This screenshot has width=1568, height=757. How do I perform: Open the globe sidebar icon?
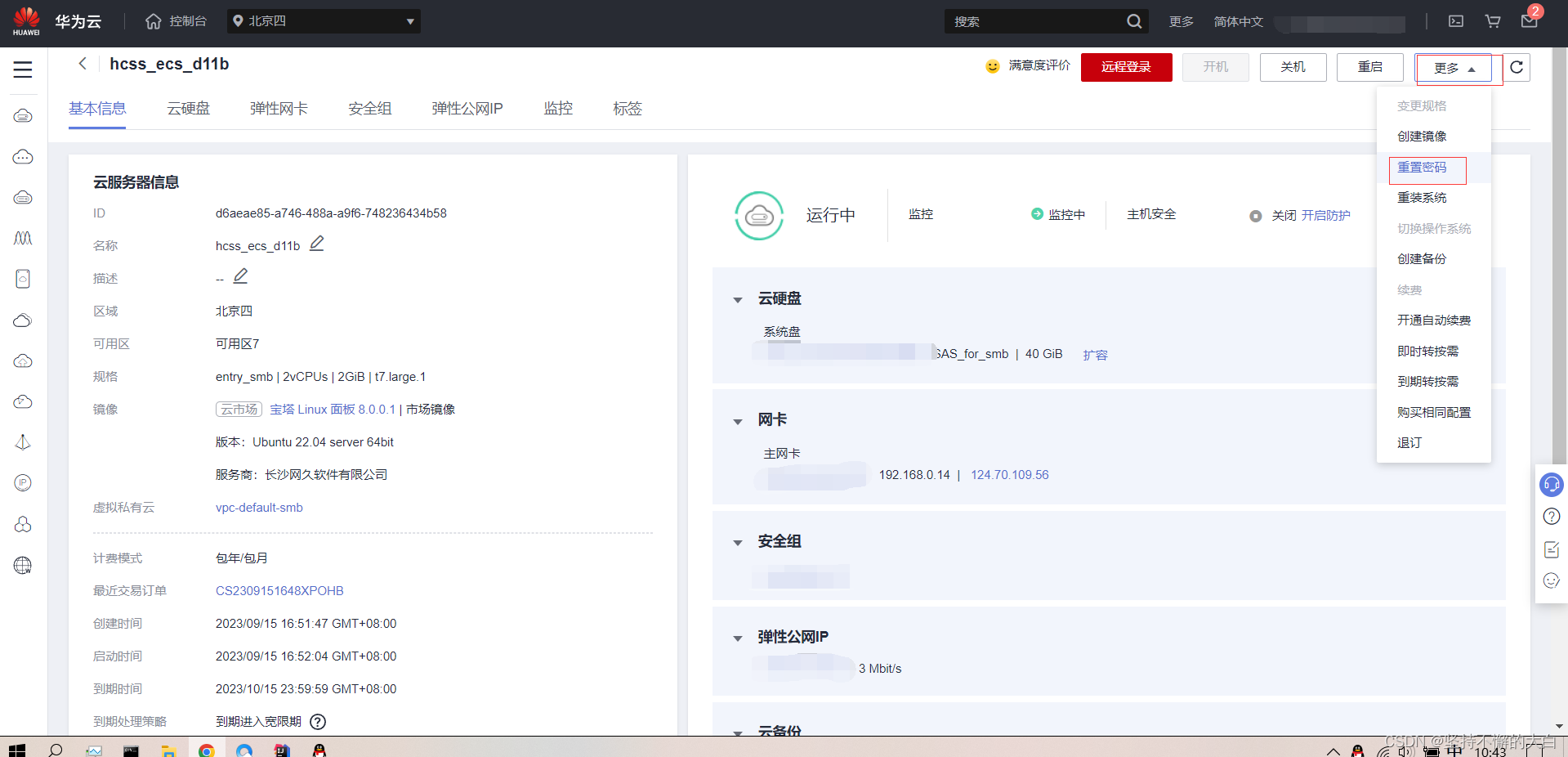pyautogui.click(x=23, y=566)
